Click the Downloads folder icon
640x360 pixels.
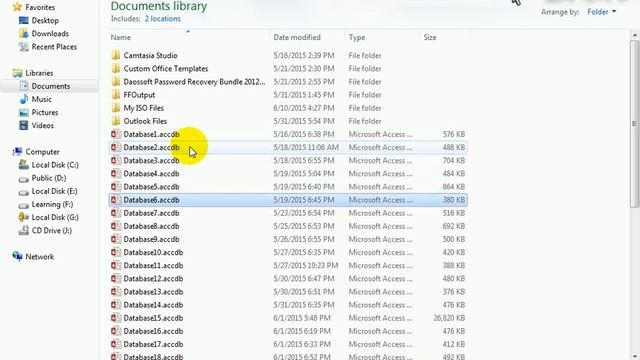pyautogui.click(x=24, y=33)
